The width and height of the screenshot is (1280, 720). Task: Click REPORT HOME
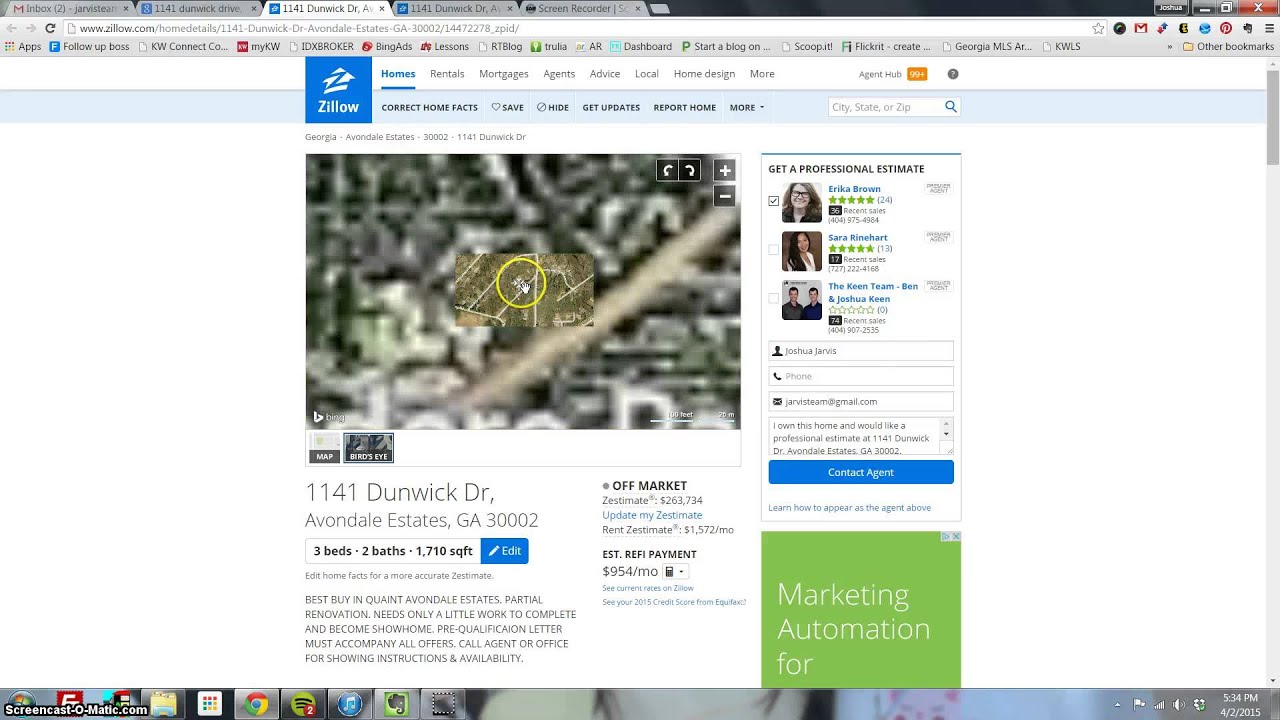tap(684, 107)
